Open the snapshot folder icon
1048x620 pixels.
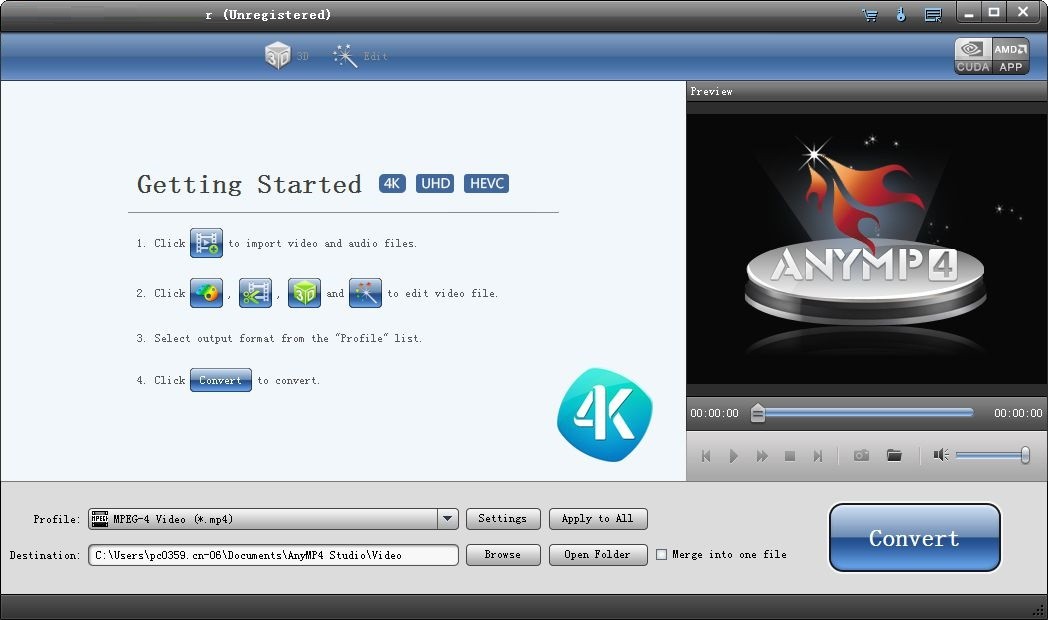click(894, 455)
